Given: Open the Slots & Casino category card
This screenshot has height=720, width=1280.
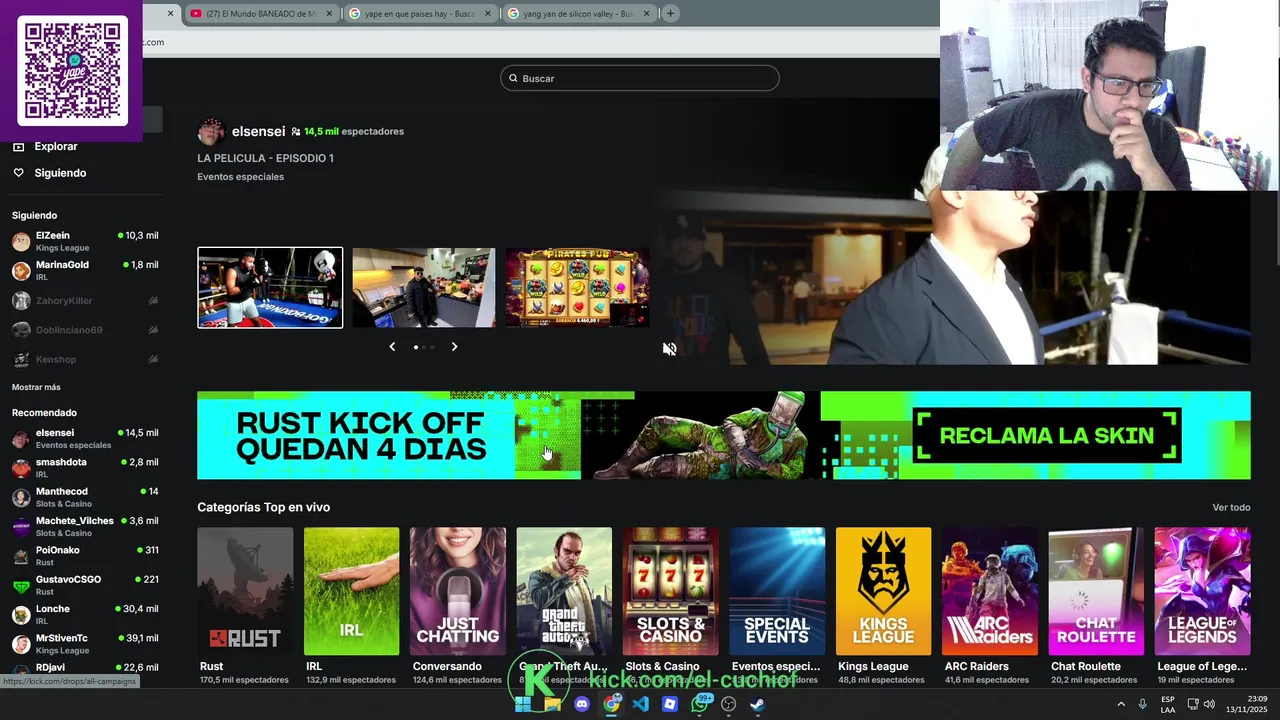Looking at the screenshot, I should tap(670, 591).
